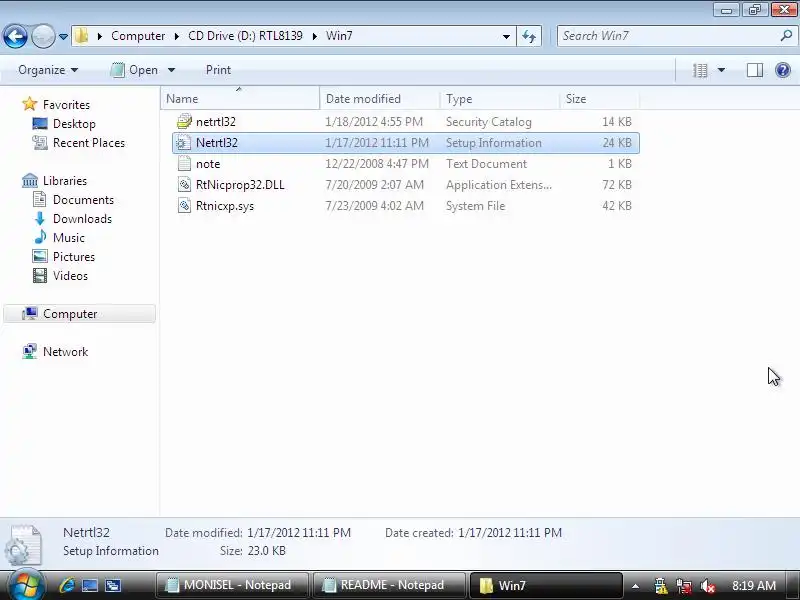The image size is (800, 600).
Task: Select the RtNicprop32.DLL file name
Action: click(240, 185)
